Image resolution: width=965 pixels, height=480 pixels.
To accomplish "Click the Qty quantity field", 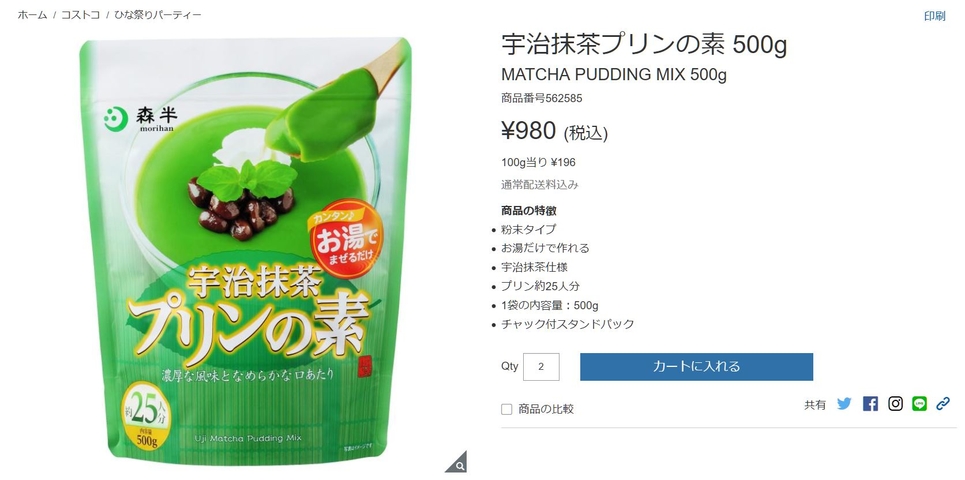I will pos(541,367).
